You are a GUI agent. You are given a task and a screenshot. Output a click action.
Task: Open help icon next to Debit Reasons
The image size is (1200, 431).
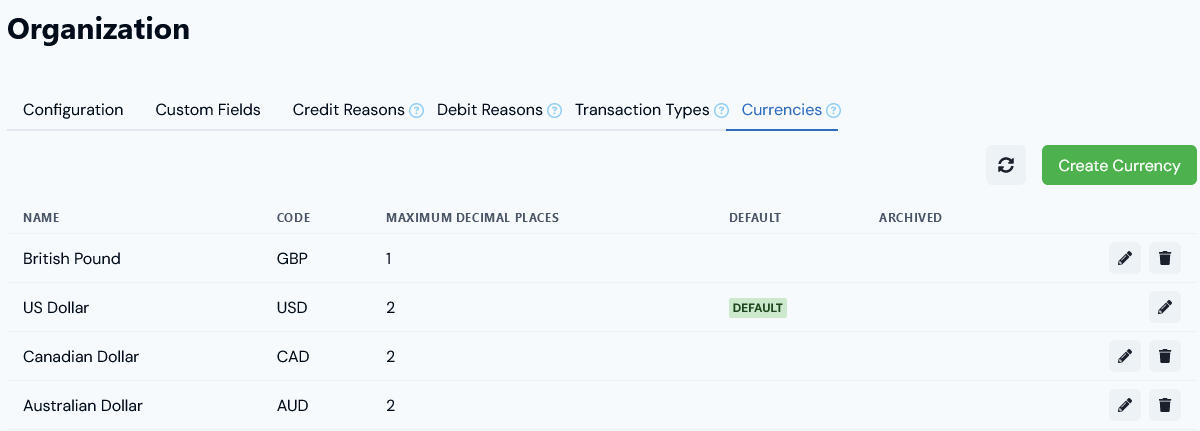click(554, 110)
